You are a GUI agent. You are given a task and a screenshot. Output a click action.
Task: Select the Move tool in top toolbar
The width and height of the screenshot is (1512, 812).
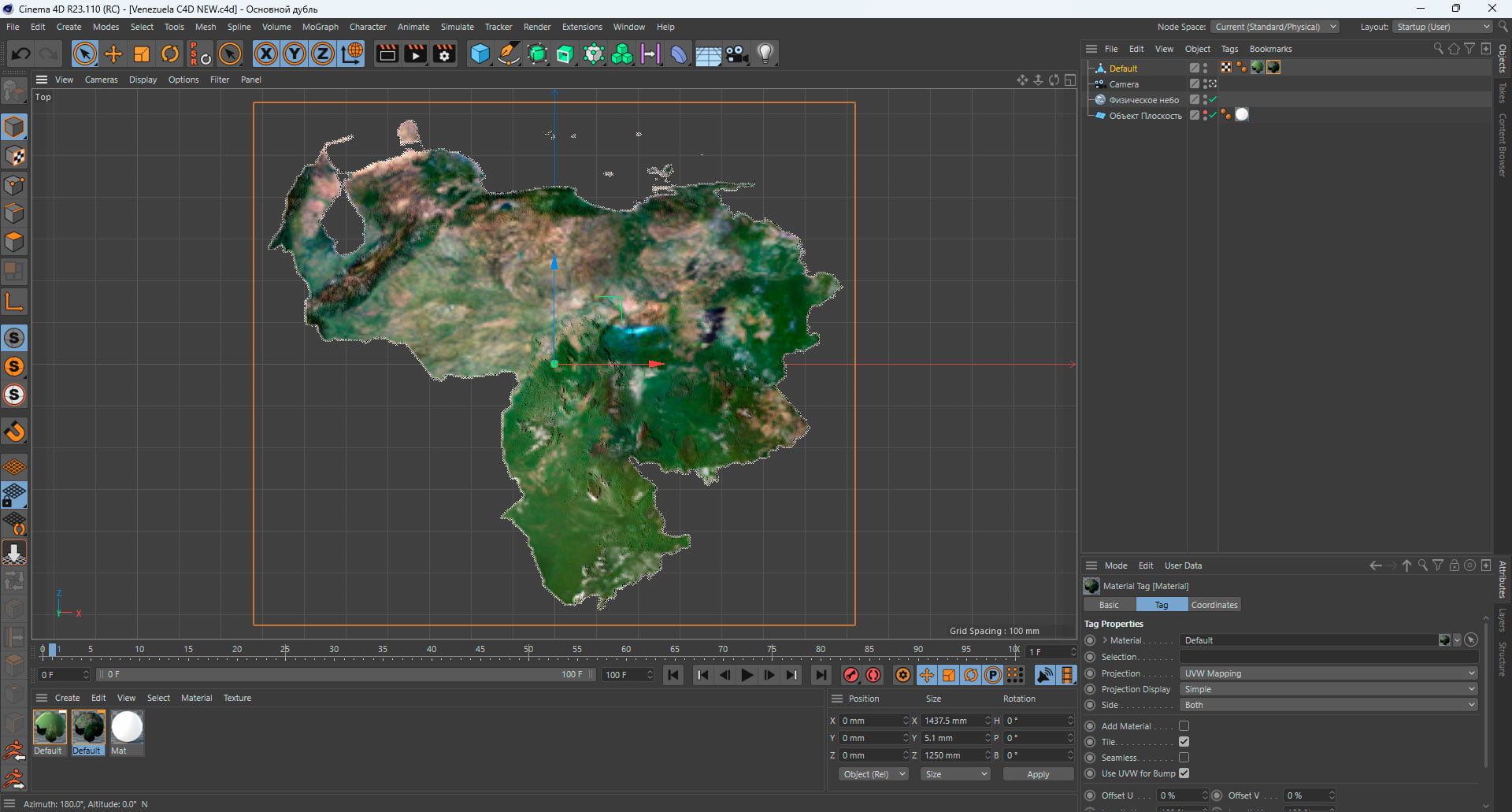[113, 54]
